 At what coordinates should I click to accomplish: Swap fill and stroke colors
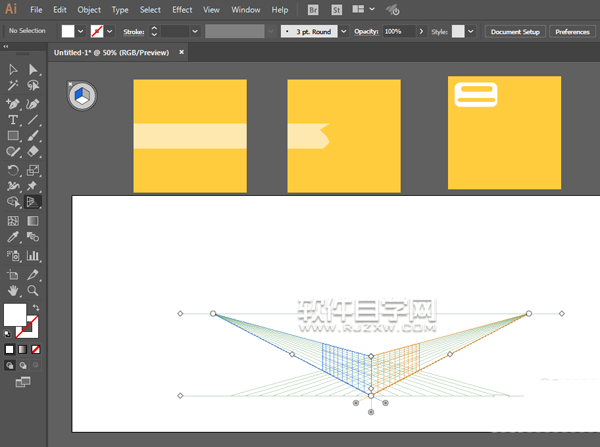(x=36, y=307)
